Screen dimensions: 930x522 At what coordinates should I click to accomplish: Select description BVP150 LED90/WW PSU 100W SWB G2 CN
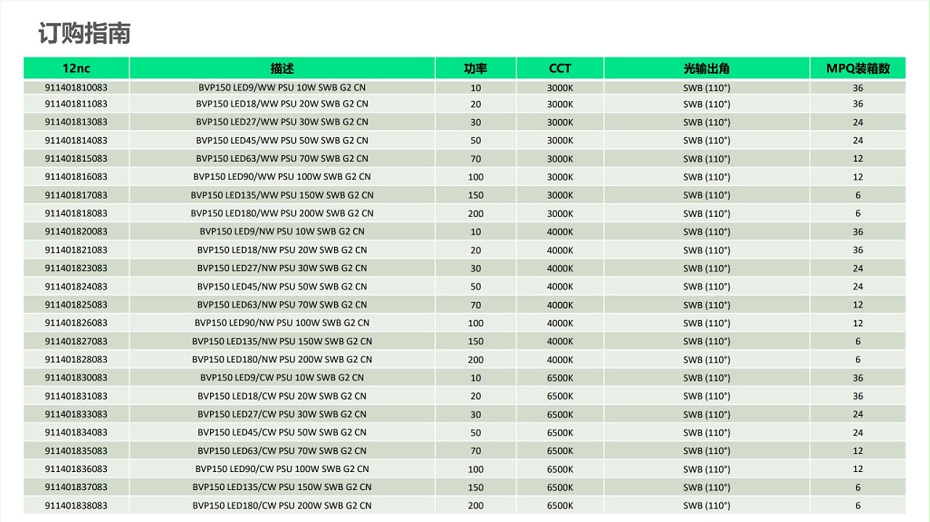click(282, 177)
